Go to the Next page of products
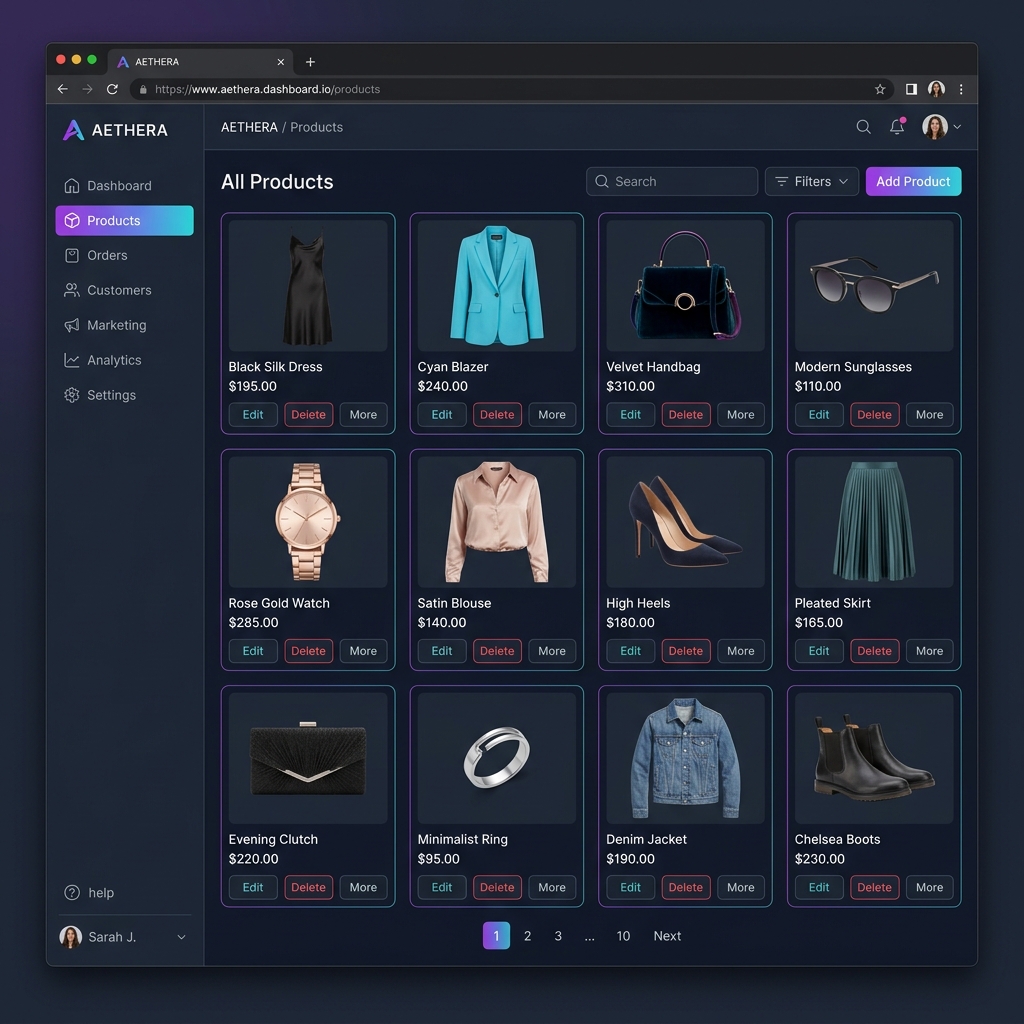Viewport: 1024px width, 1024px height. [x=667, y=936]
